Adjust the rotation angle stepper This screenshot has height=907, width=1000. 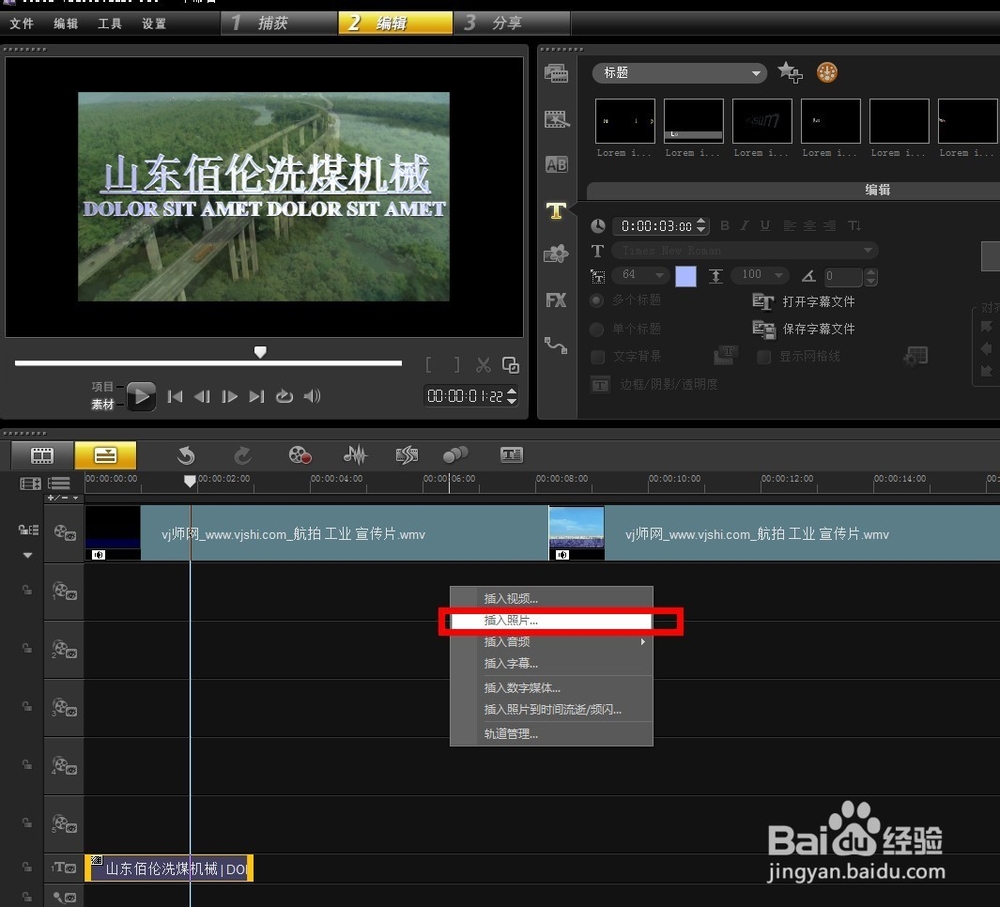(x=871, y=276)
